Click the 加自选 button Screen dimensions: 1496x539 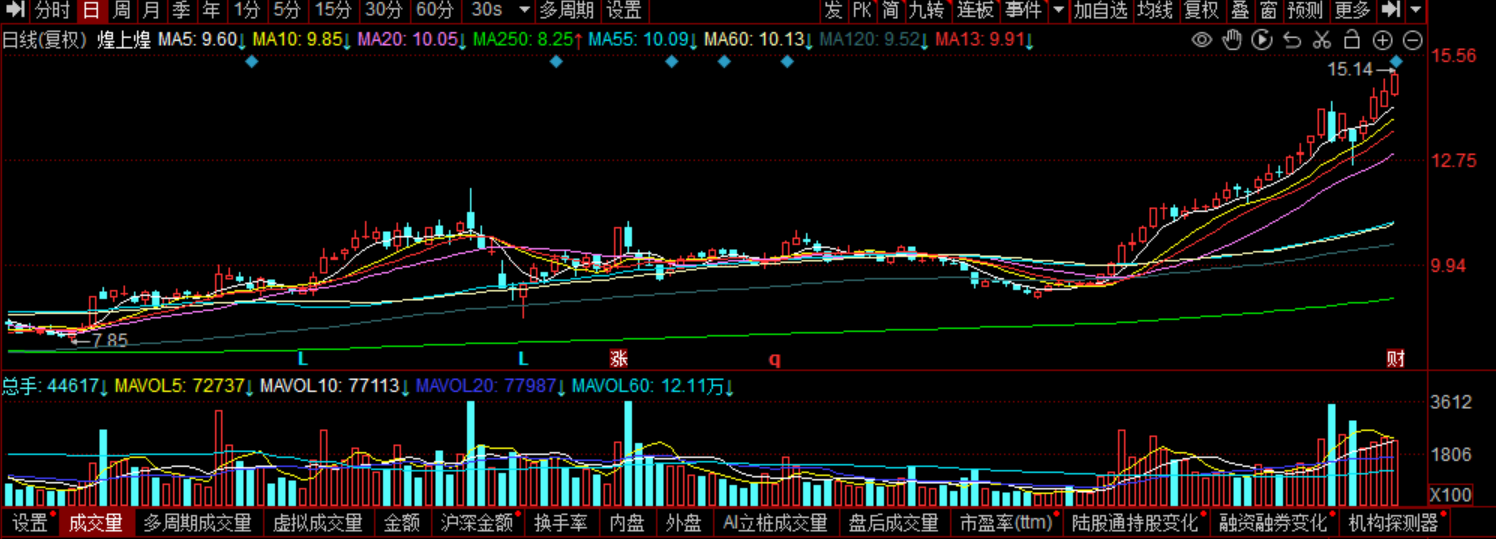[x=1100, y=11]
